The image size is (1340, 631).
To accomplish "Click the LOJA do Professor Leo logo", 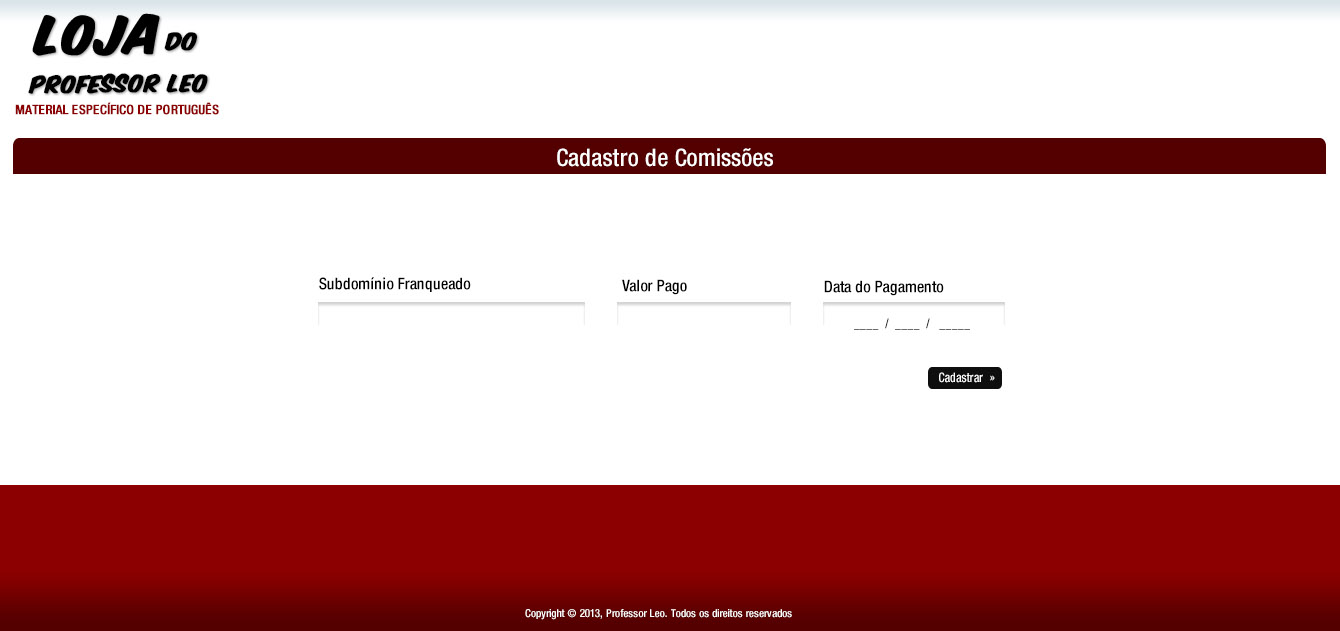I will tap(117, 64).
